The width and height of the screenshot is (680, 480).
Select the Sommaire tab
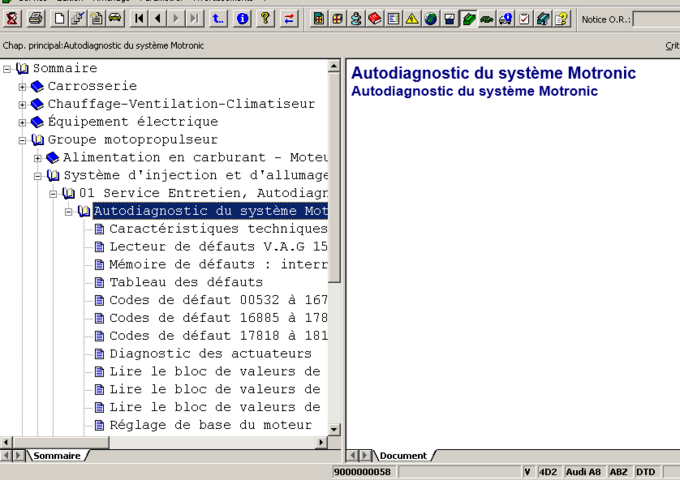pos(57,456)
